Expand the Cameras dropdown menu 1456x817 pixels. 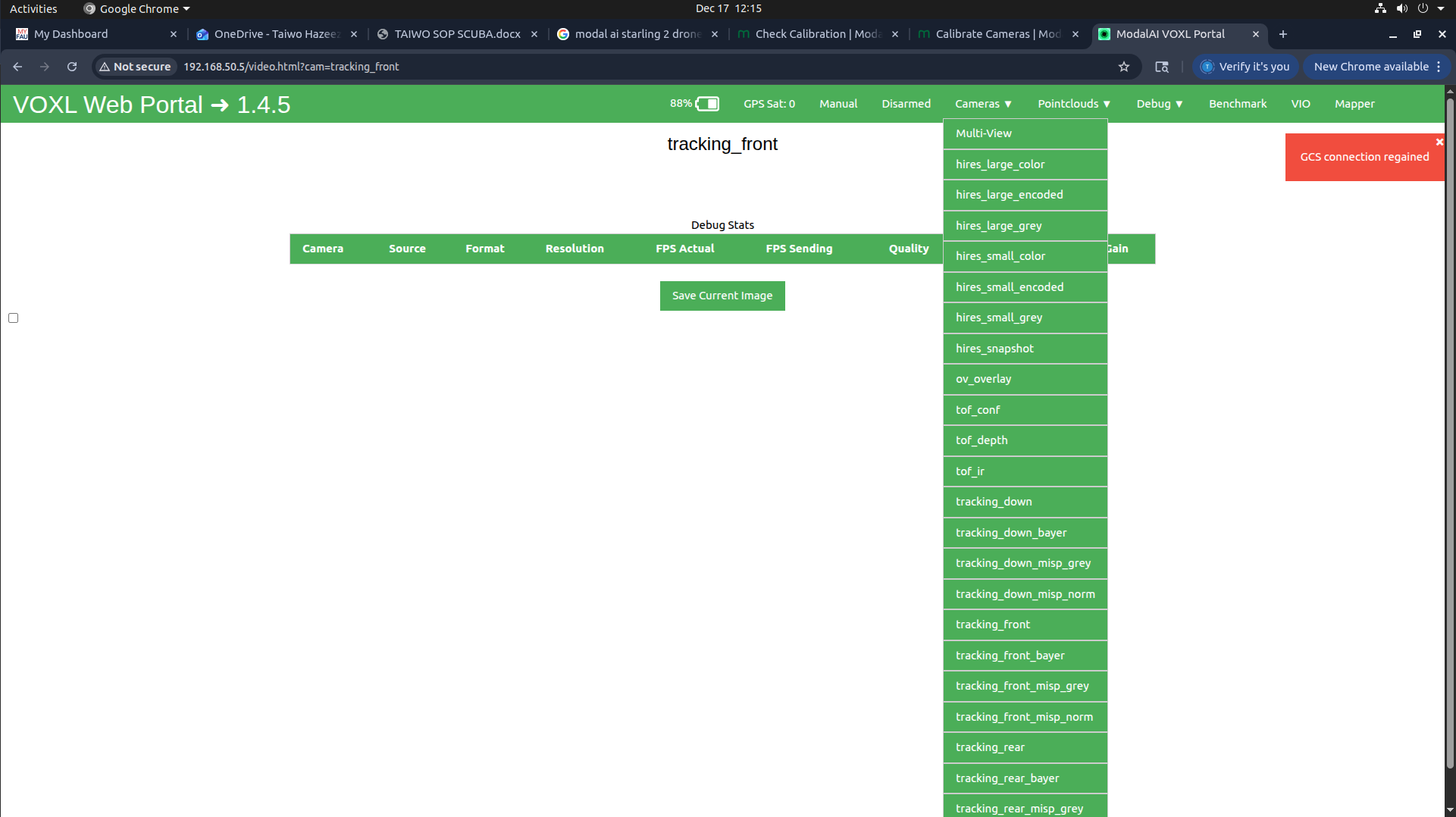point(983,104)
